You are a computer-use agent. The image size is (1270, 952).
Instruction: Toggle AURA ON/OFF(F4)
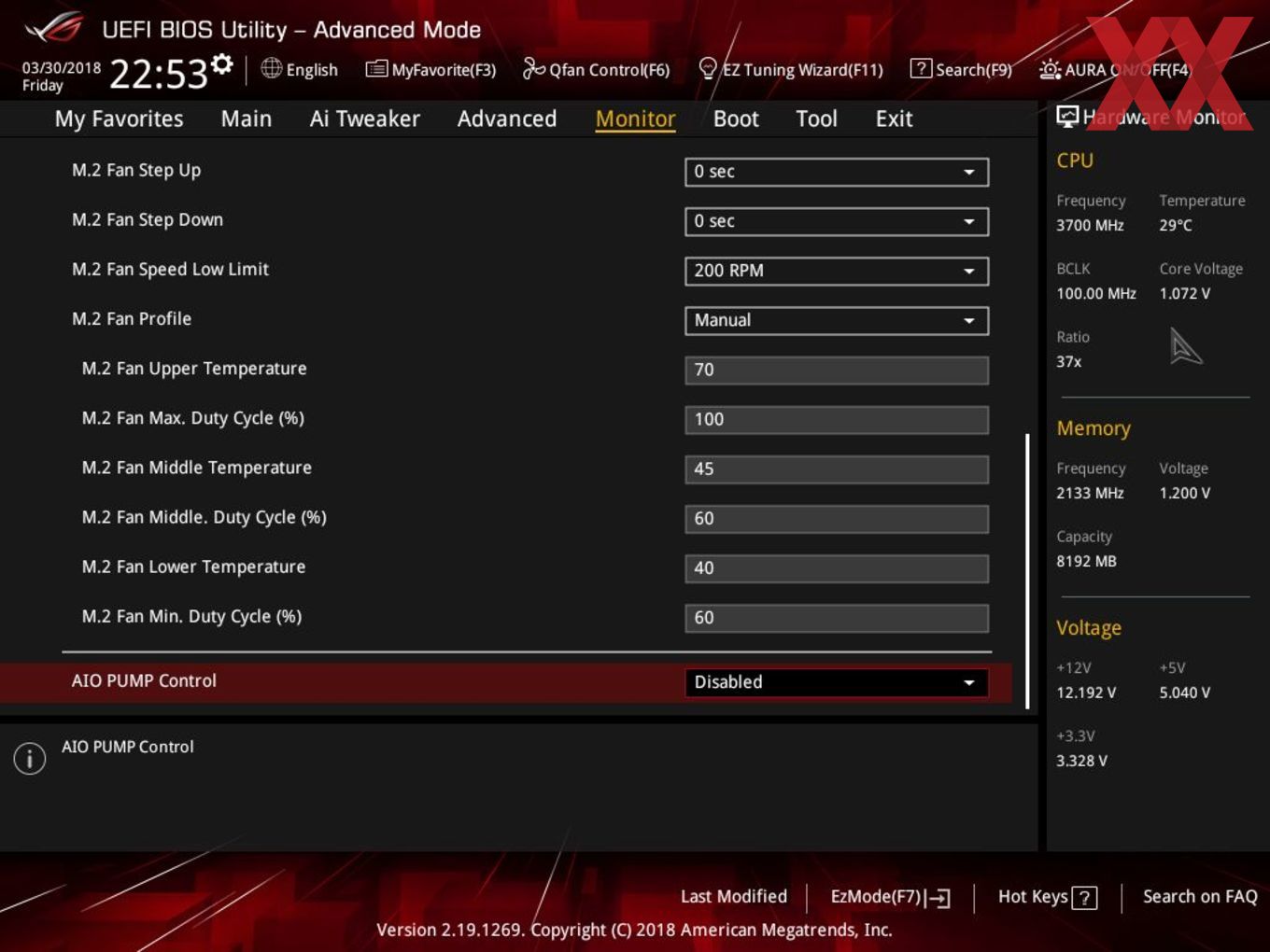[x=1115, y=70]
